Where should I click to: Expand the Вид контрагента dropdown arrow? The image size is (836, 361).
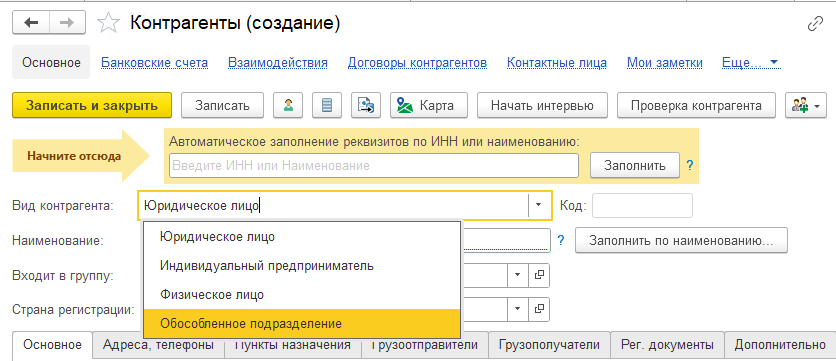pos(538,204)
